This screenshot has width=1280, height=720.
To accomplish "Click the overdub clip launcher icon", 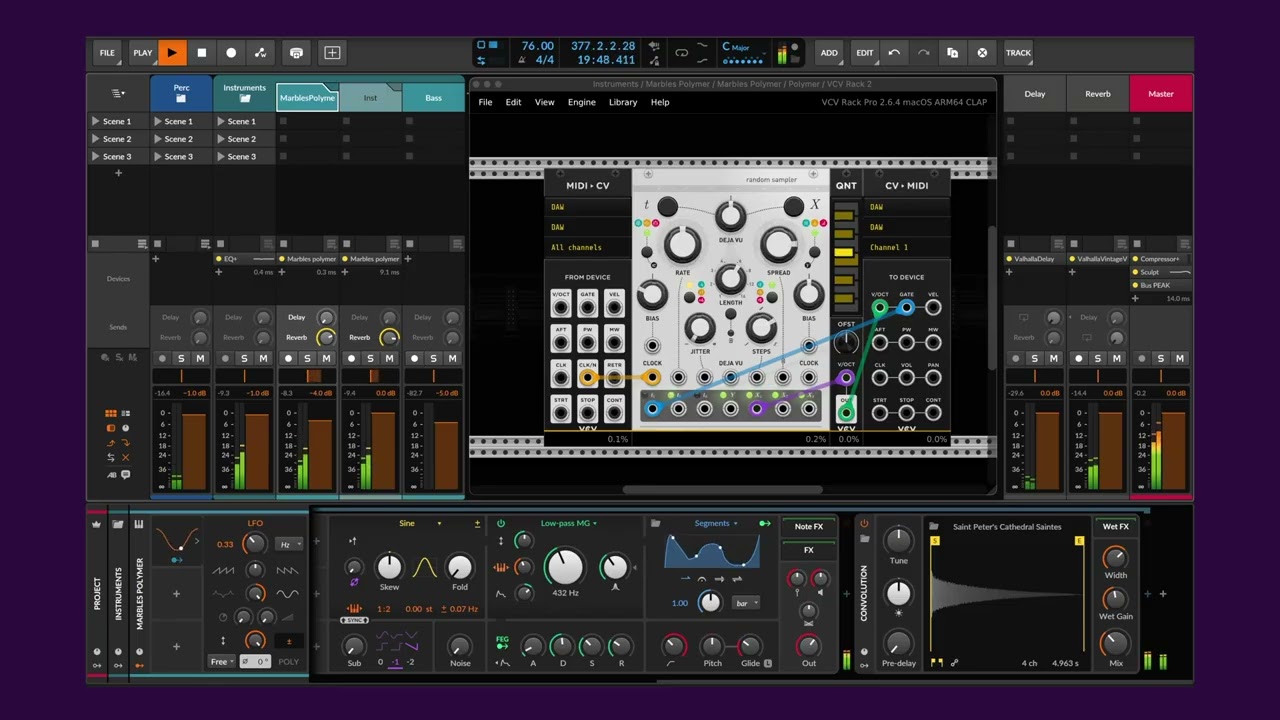I will coord(296,53).
